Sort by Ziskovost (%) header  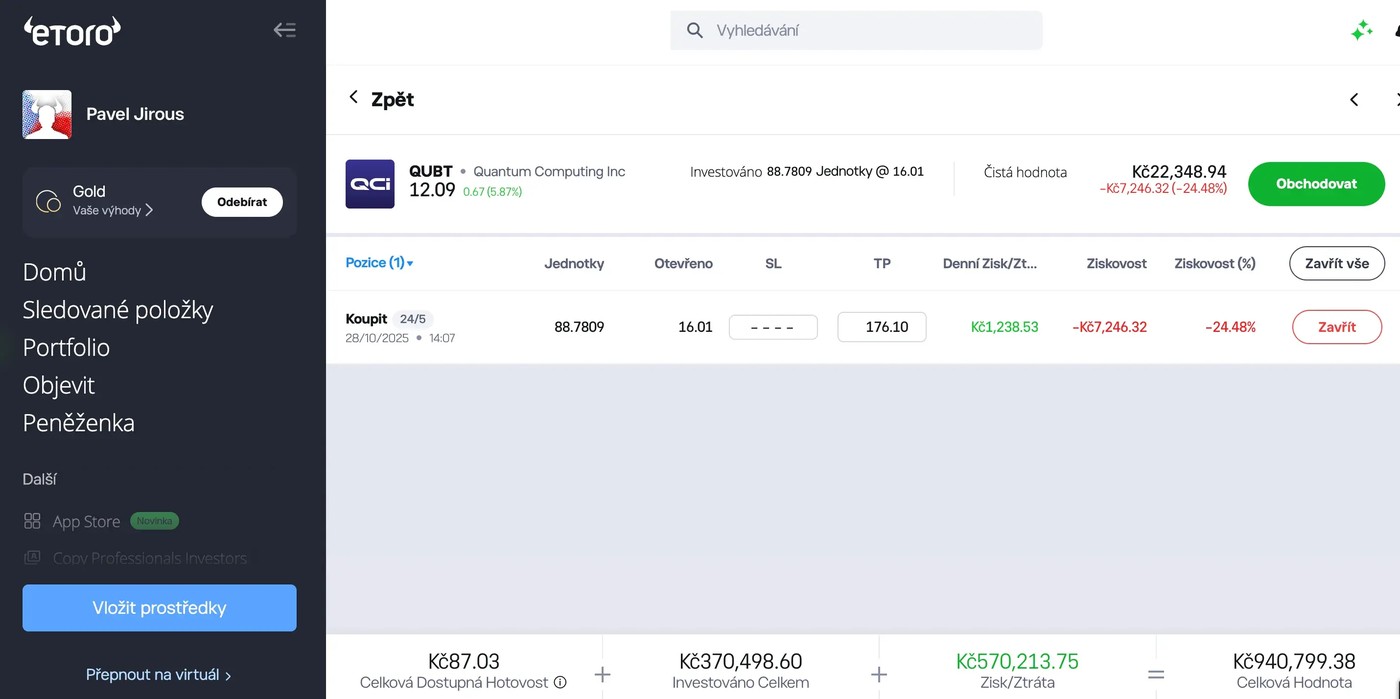point(1215,264)
